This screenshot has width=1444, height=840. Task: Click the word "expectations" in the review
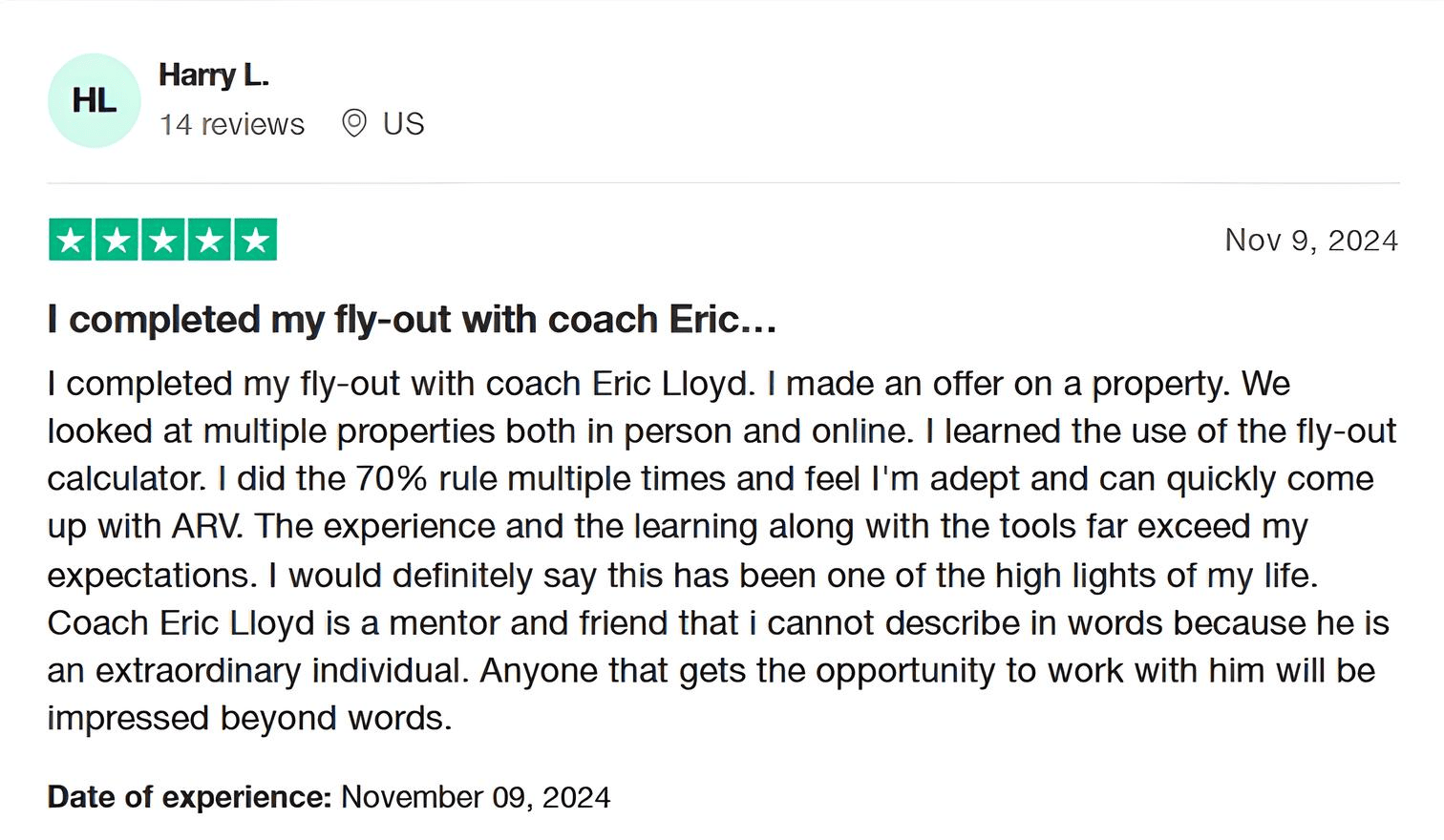(152, 576)
